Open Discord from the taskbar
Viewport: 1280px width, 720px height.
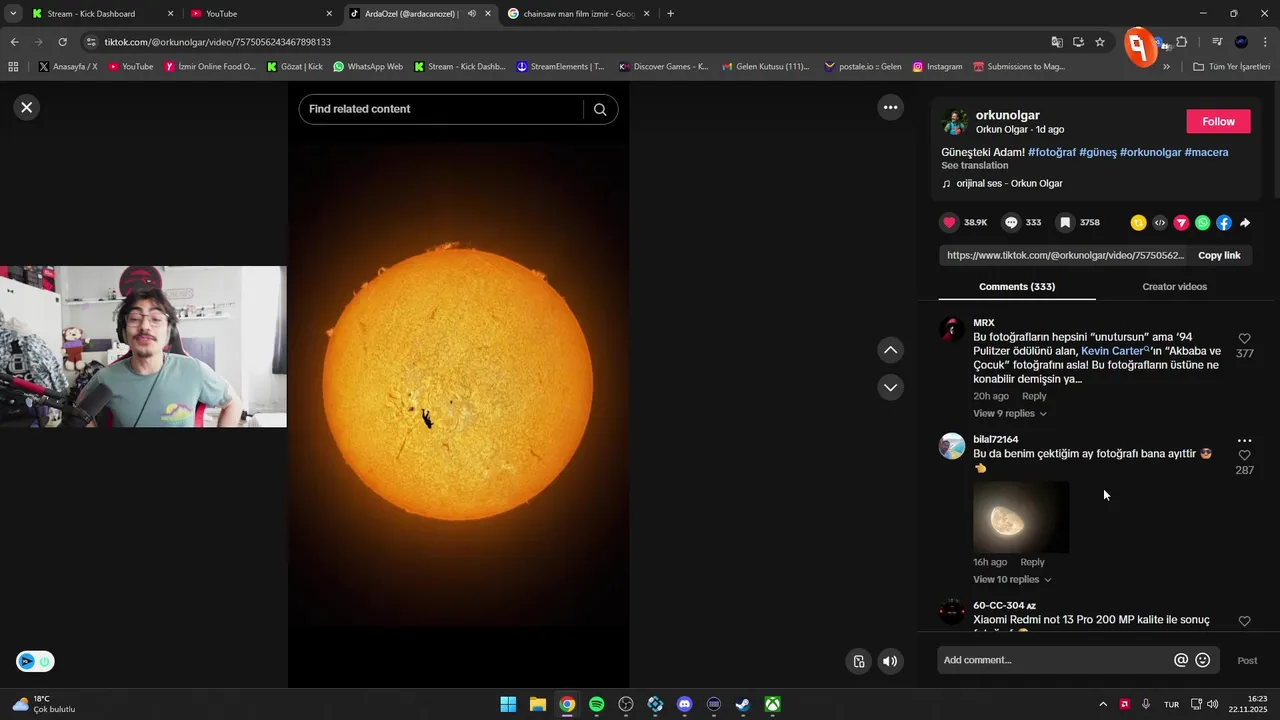684,705
